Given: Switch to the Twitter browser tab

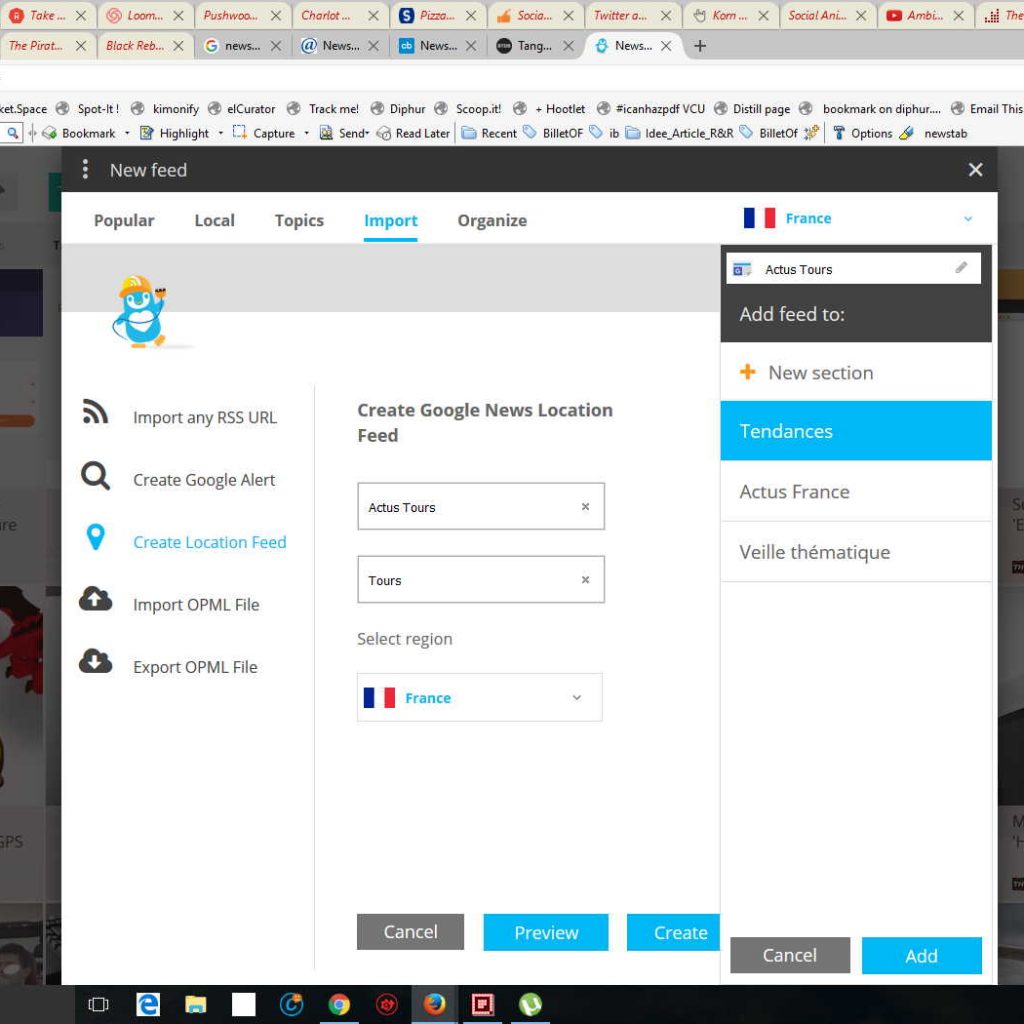Looking at the screenshot, I should click(632, 16).
